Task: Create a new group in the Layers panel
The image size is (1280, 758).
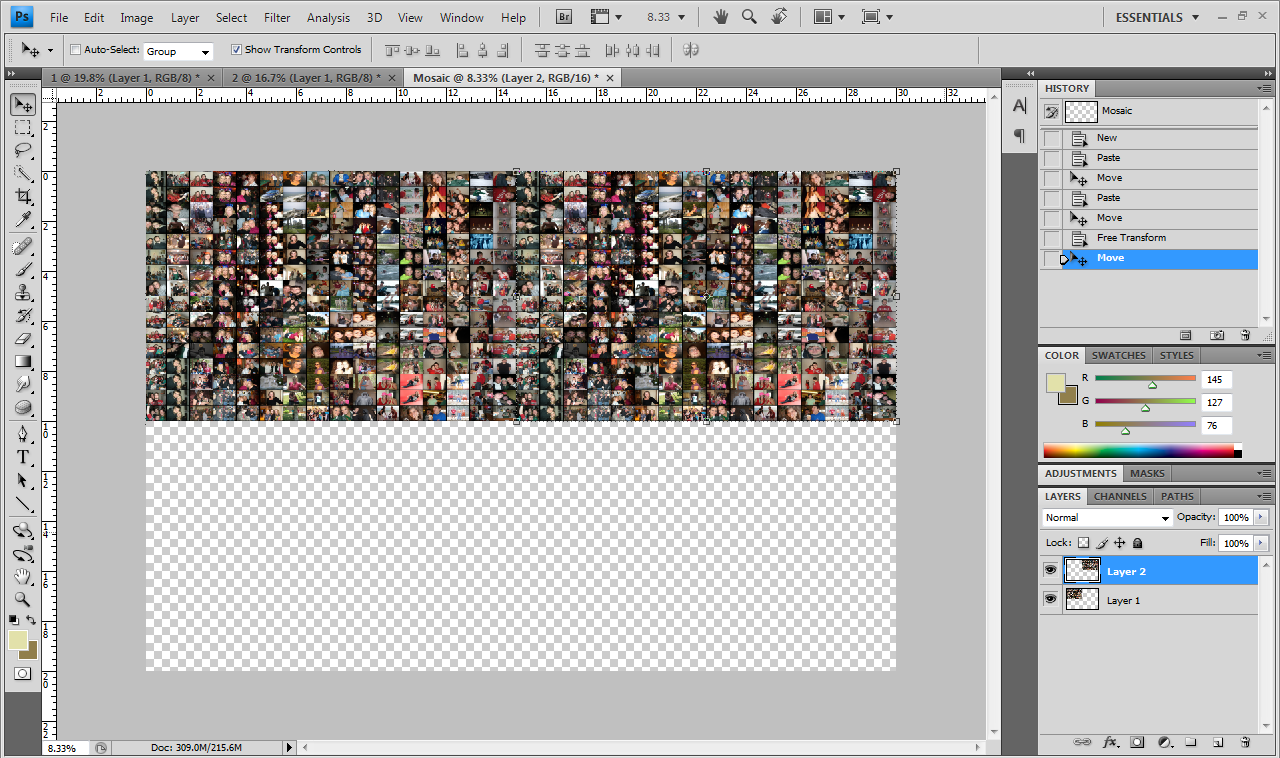Action: point(1191,742)
